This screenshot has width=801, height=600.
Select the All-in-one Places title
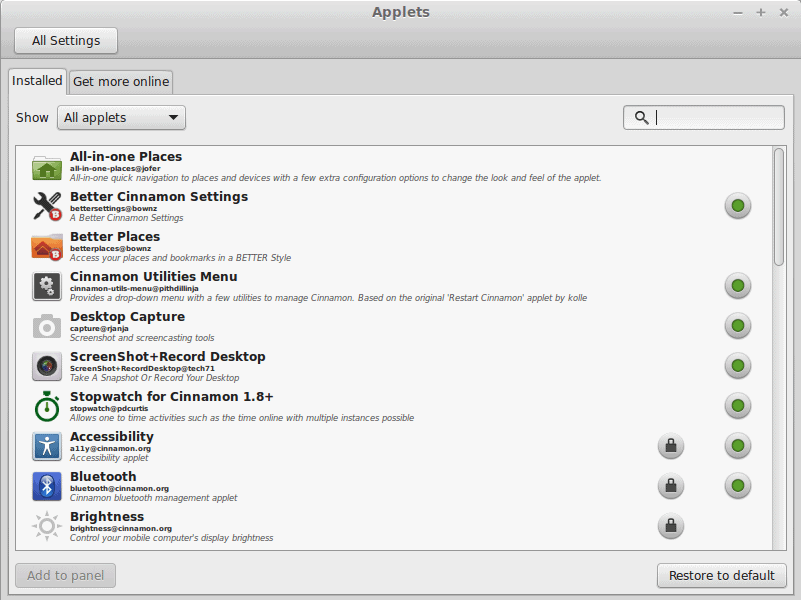click(126, 156)
